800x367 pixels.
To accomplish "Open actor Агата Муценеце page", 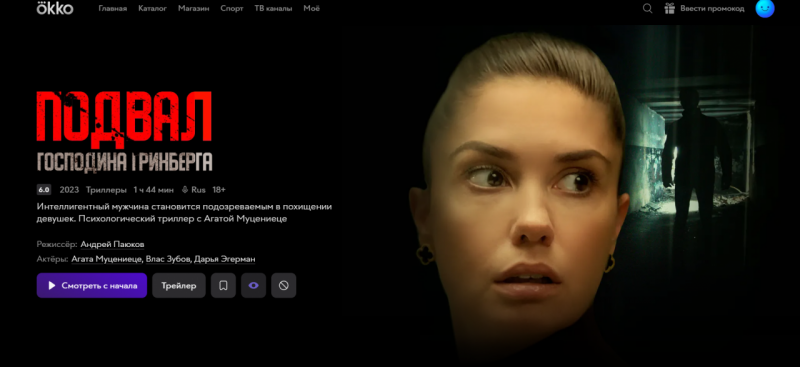I will pos(107,259).
